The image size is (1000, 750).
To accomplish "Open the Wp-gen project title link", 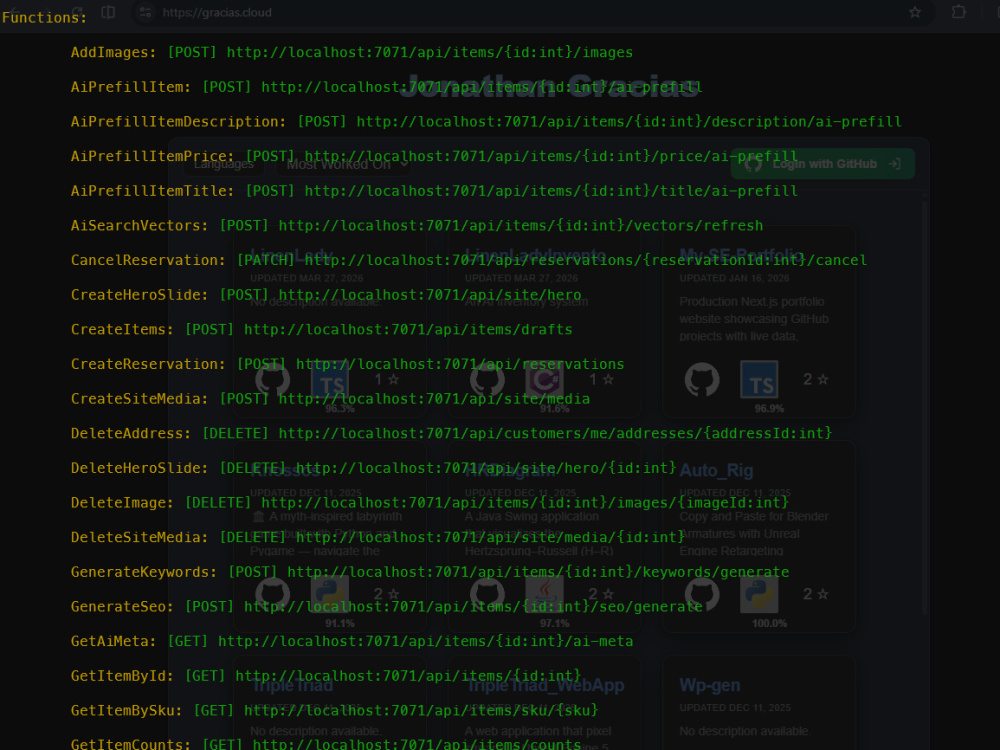I will (x=710, y=686).
